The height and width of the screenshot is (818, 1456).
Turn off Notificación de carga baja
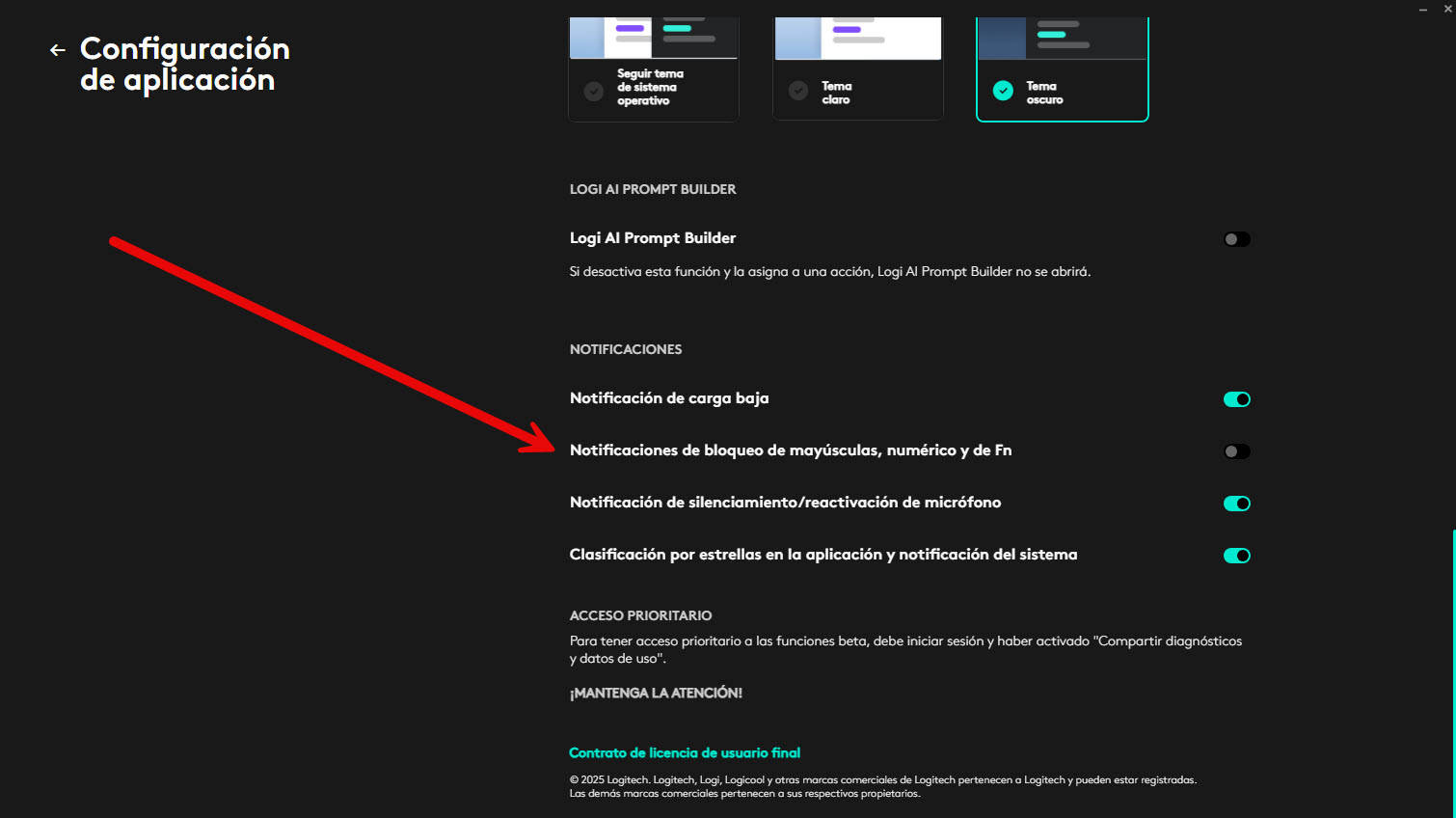coord(1237,399)
